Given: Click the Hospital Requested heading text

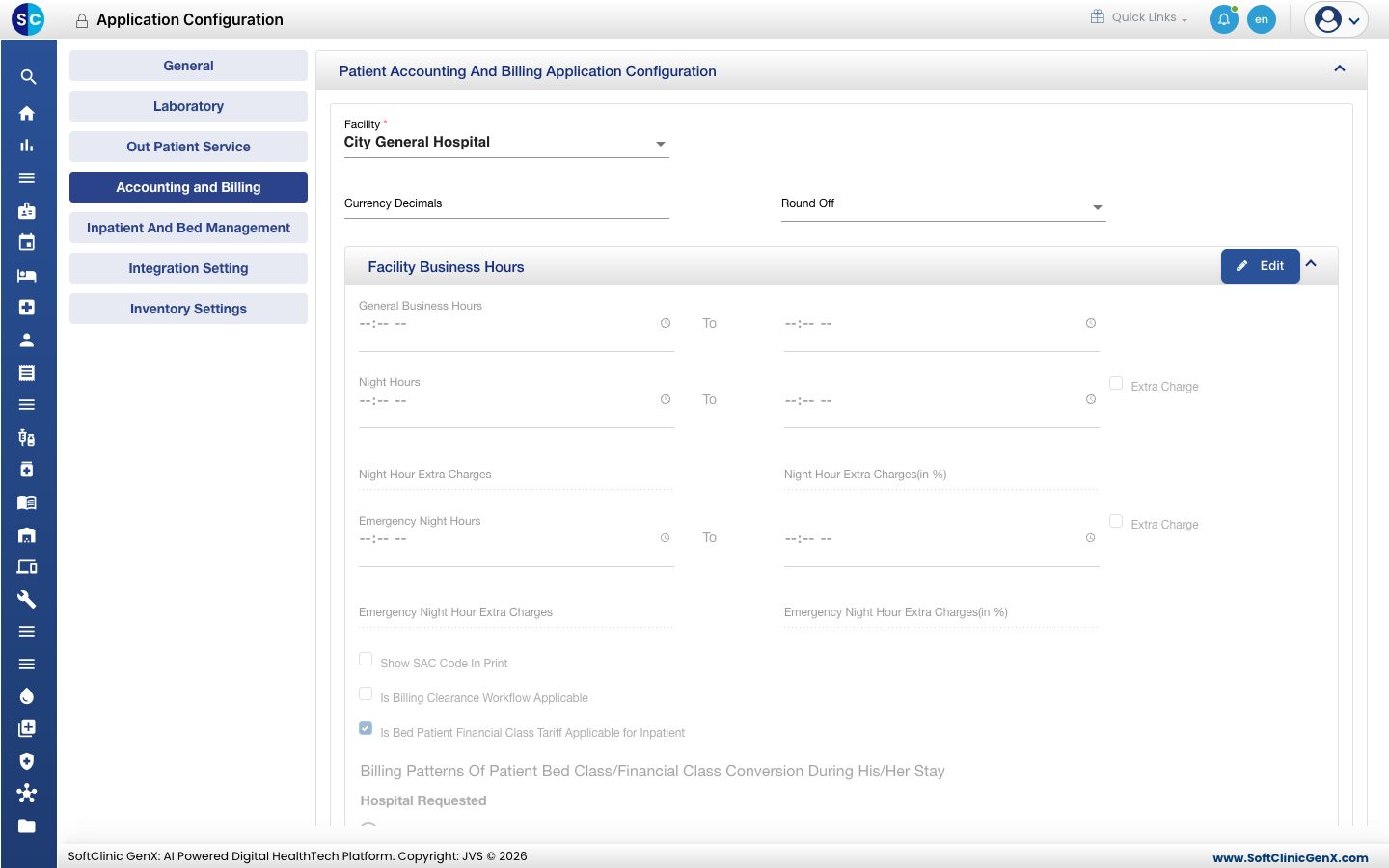Looking at the screenshot, I should point(423,800).
